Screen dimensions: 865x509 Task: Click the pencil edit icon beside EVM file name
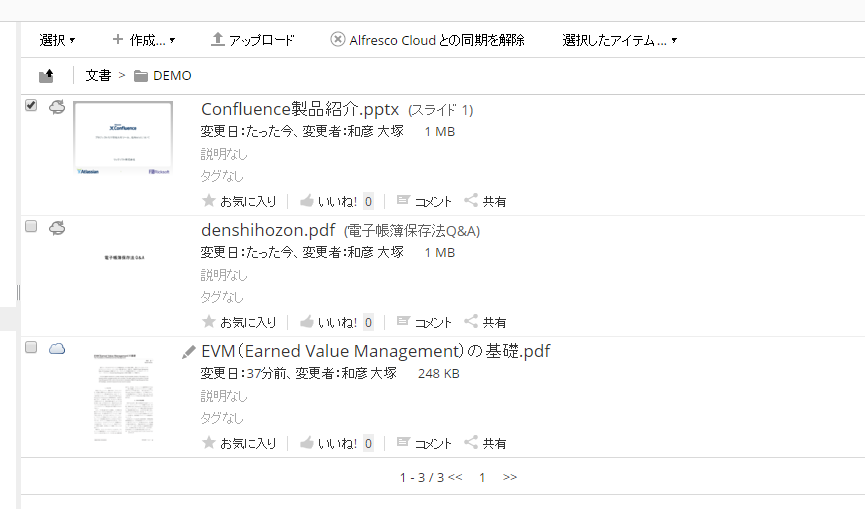189,352
